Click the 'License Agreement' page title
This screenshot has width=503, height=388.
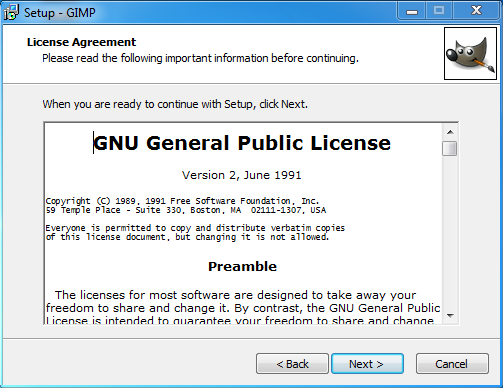click(x=81, y=42)
